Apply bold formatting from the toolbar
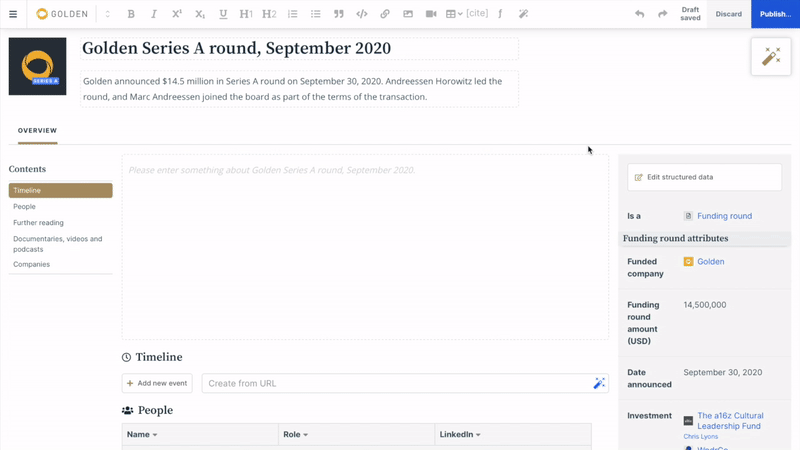 coord(131,14)
